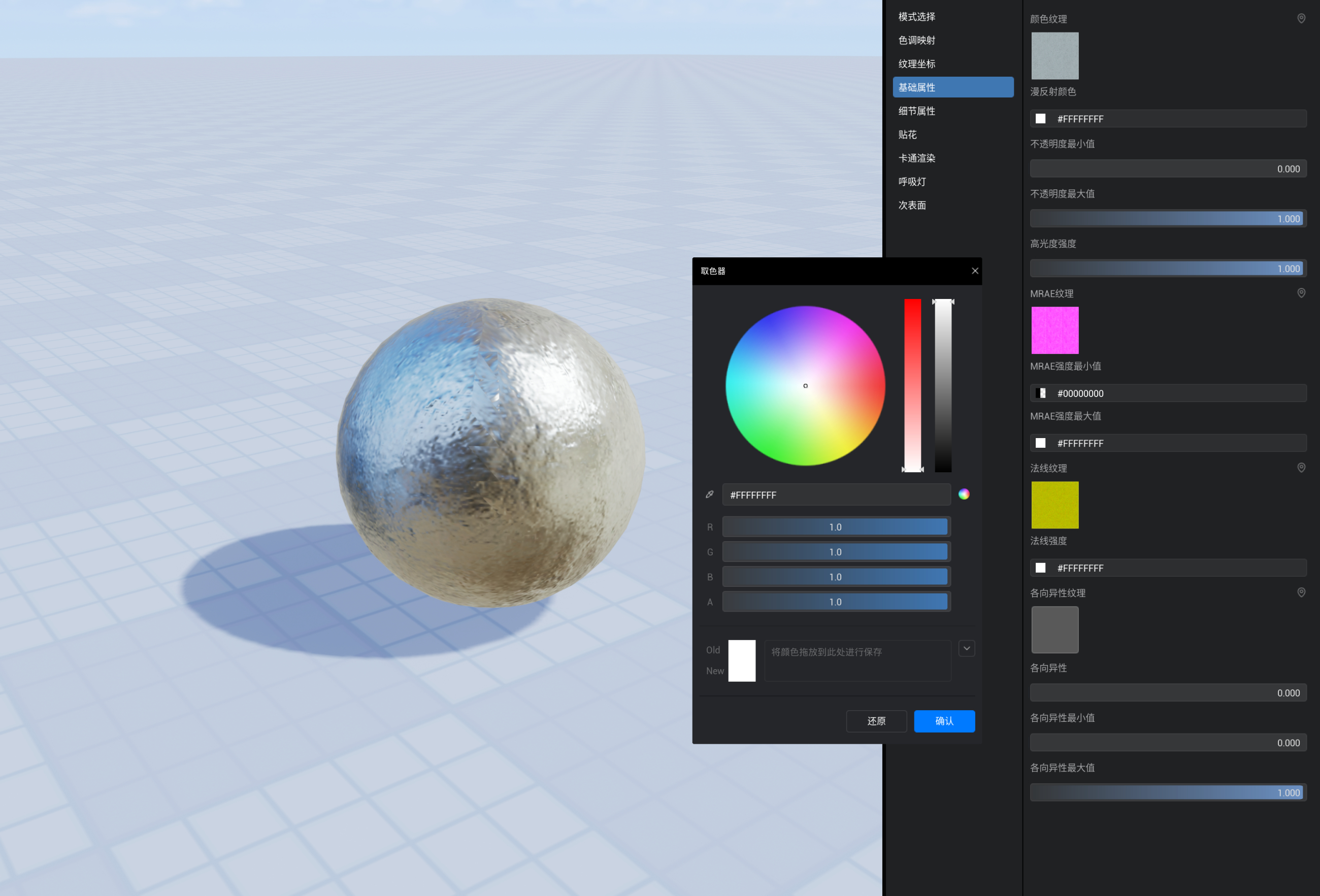
Task: Click the eyedropper icon in color picker
Action: click(x=709, y=494)
